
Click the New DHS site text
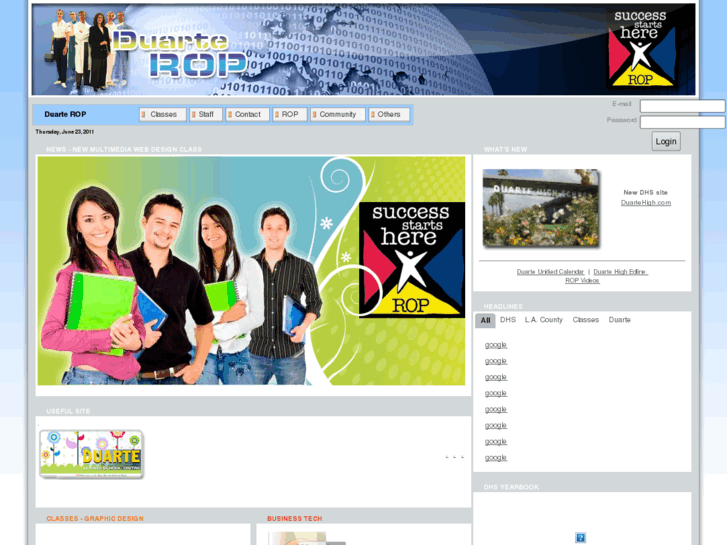click(645, 192)
